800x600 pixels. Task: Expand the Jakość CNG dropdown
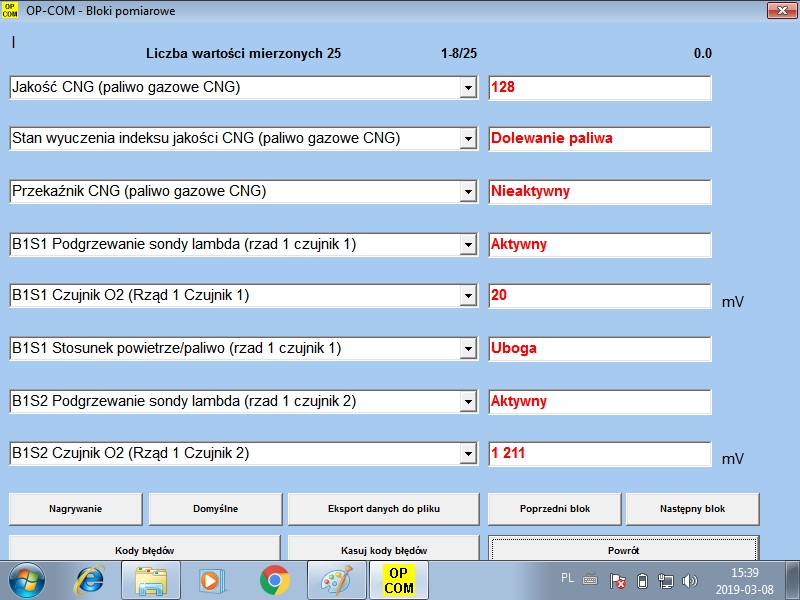pyautogui.click(x=467, y=88)
